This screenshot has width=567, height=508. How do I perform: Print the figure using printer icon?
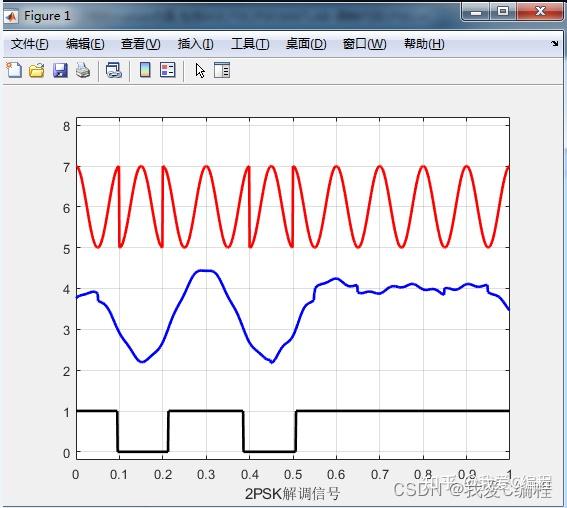tap(83, 70)
